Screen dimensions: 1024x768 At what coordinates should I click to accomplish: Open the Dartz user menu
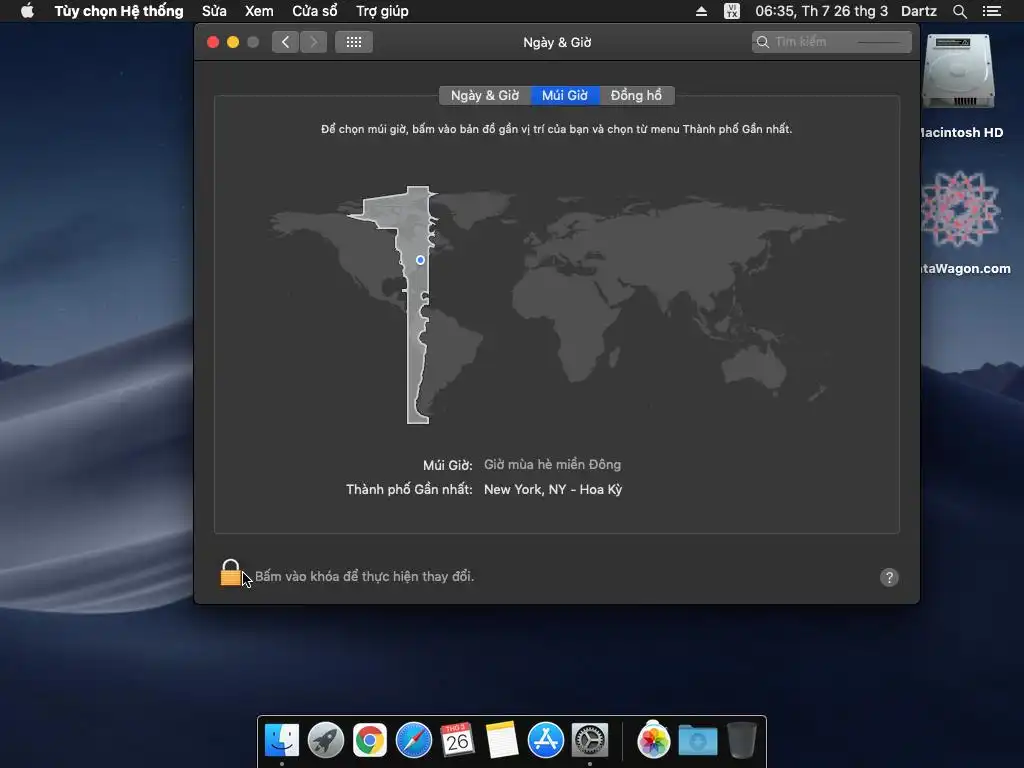click(x=919, y=11)
